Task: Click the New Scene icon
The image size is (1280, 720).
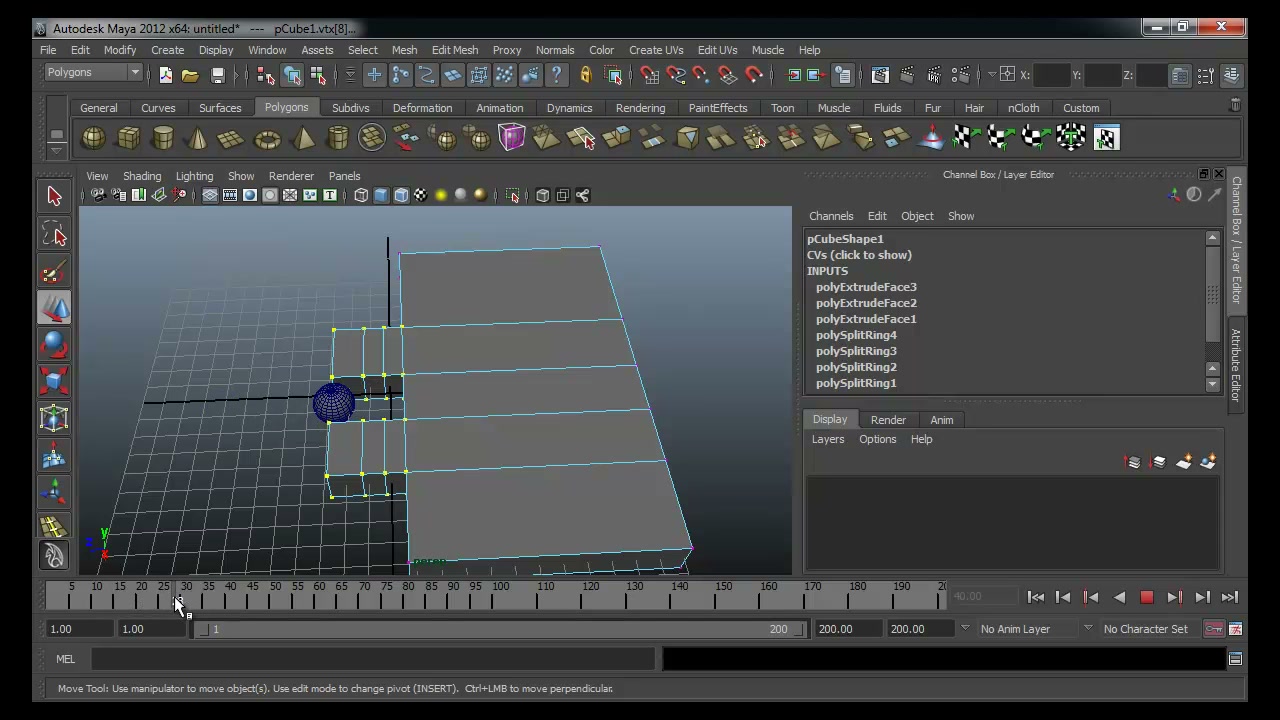Action: pos(166,75)
